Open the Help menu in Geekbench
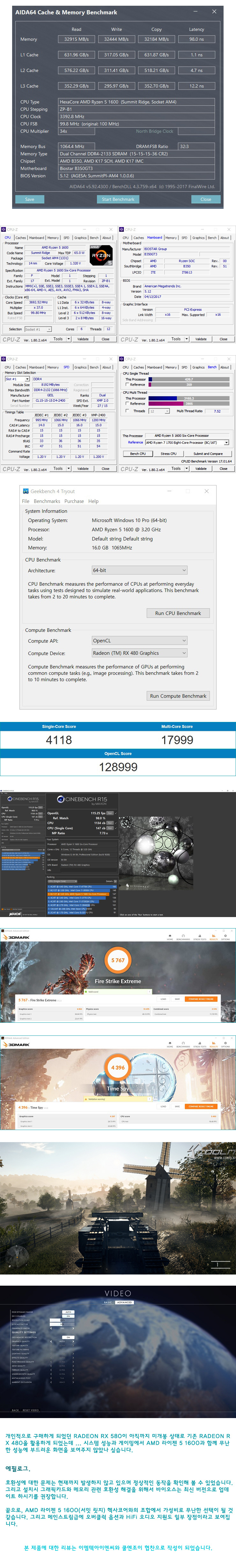This screenshot has width=236, height=1568. [93, 501]
